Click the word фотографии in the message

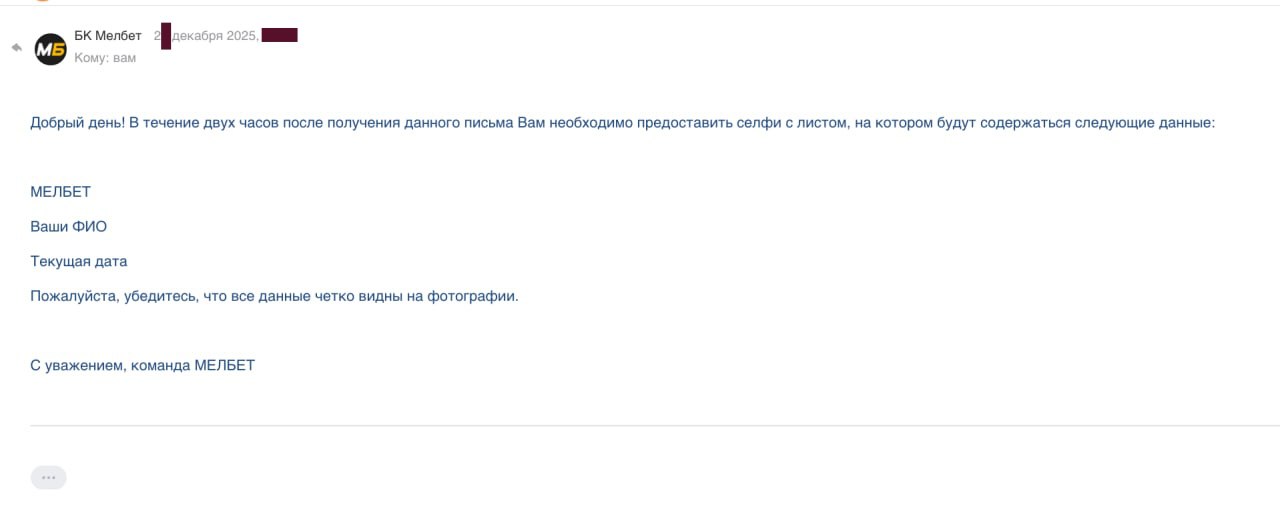click(472, 297)
